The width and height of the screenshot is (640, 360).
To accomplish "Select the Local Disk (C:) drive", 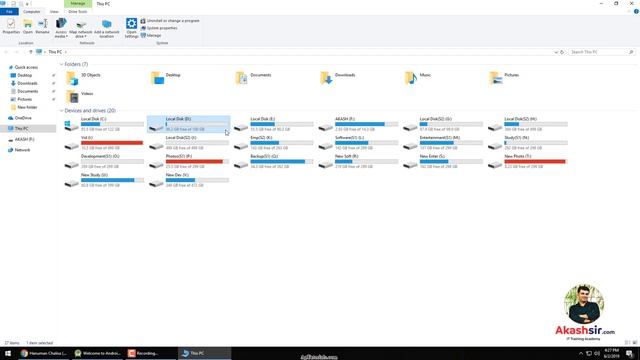I will (104, 124).
